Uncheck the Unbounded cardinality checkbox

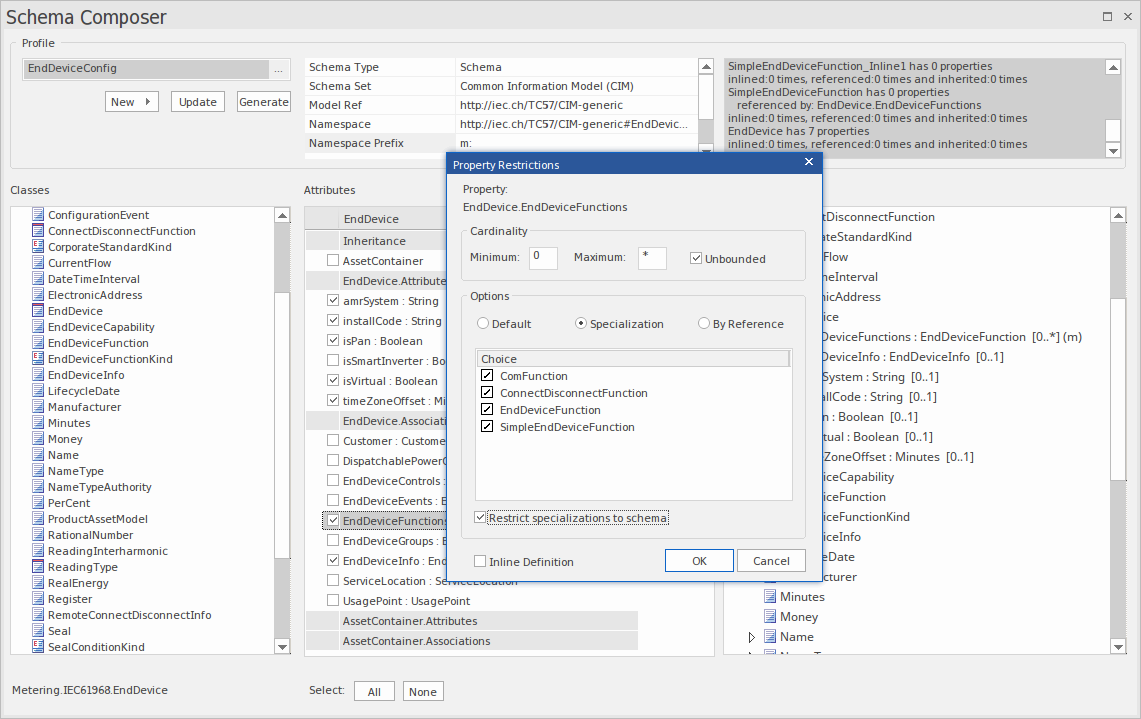click(x=696, y=257)
